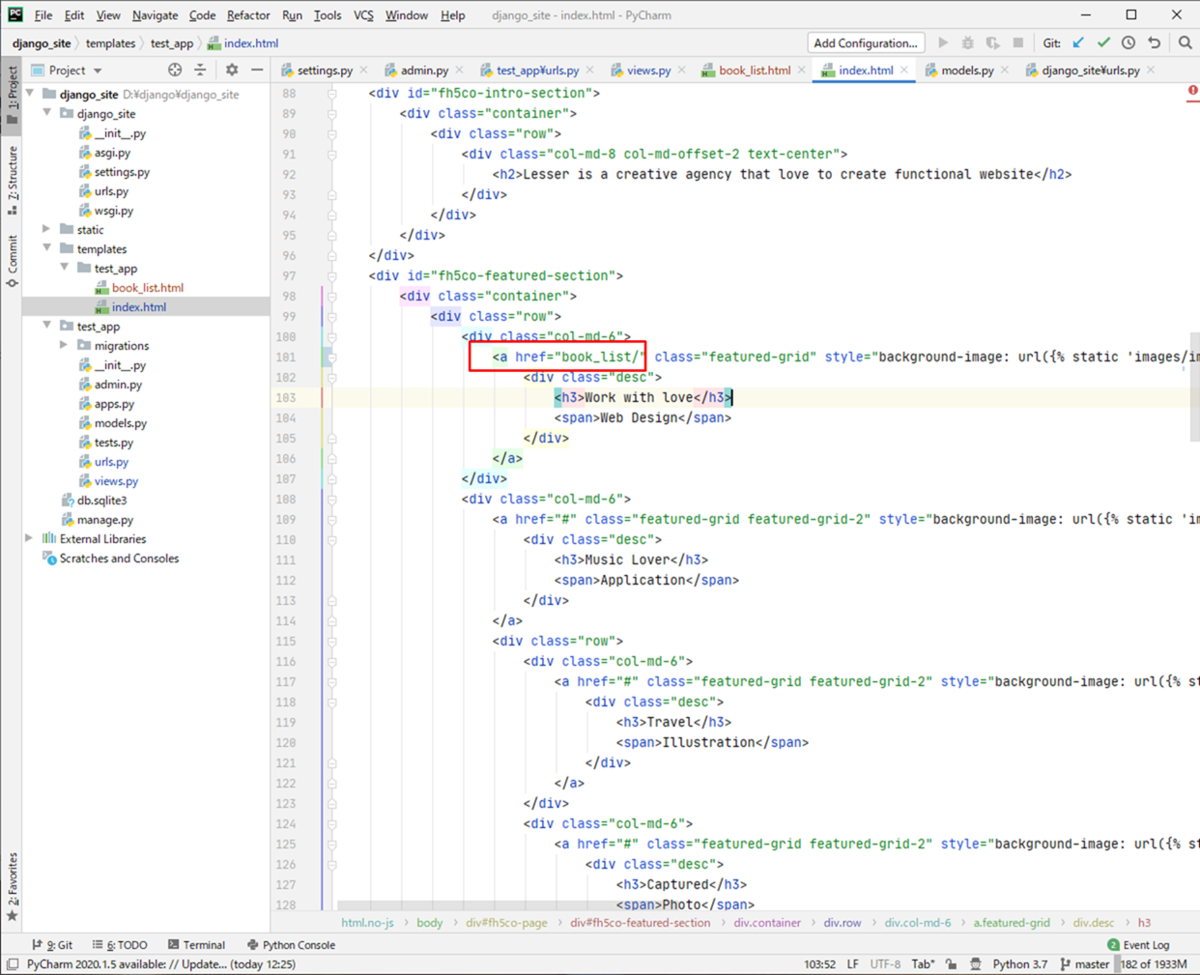The width and height of the screenshot is (1200, 975).
Task: Expand External Libraries node
Action: coord(30,539)
